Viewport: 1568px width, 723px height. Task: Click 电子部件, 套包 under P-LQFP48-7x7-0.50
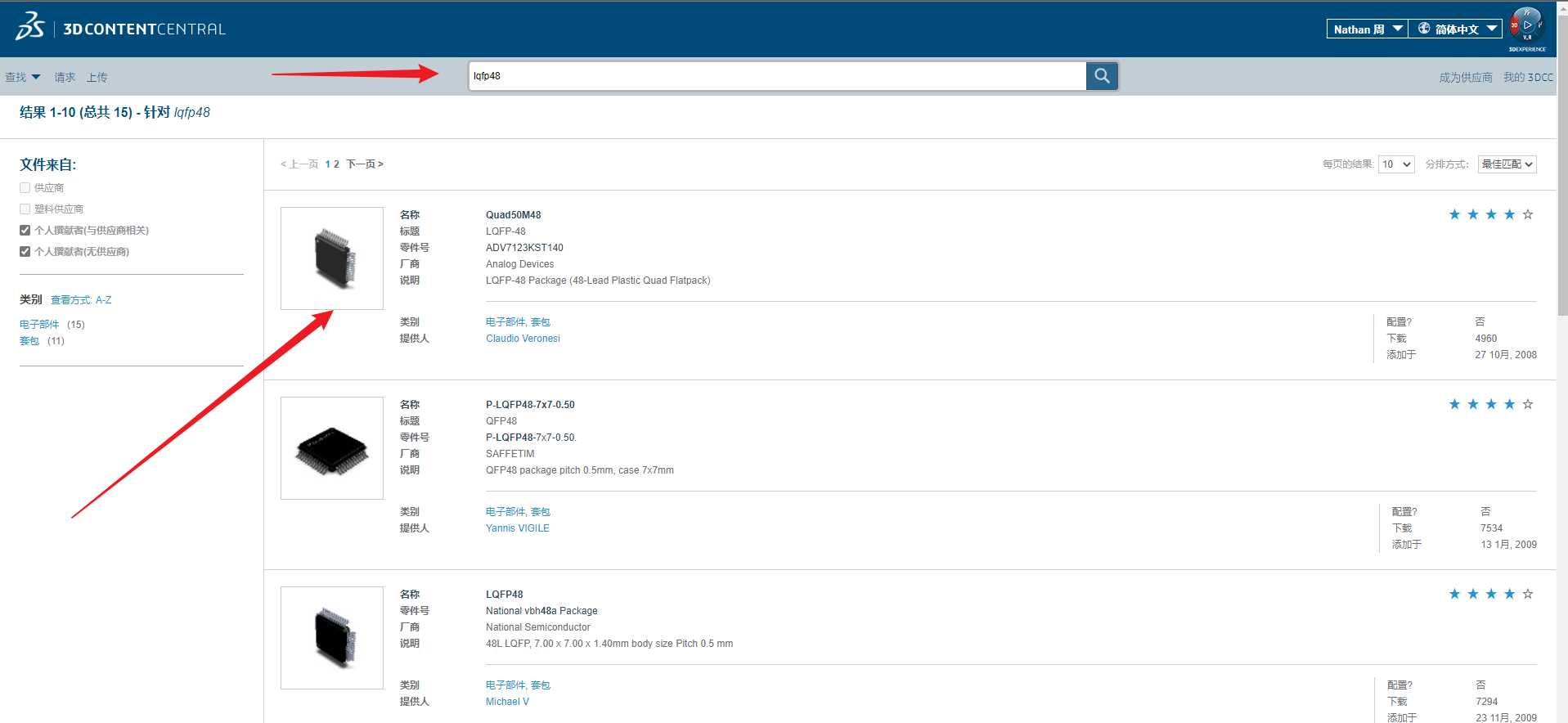coord(518,512)
